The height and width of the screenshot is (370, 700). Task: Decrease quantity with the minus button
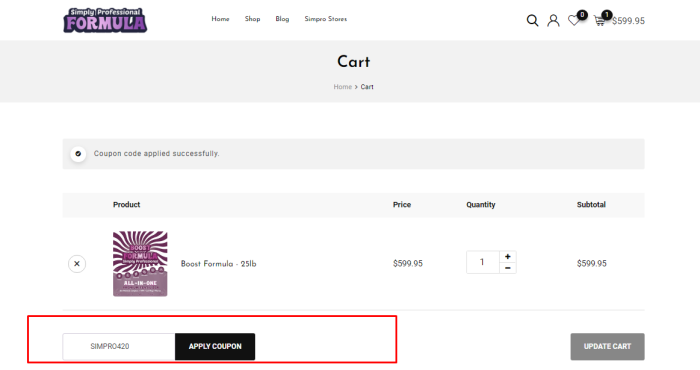pyautogui.click(x=508, y=268)
